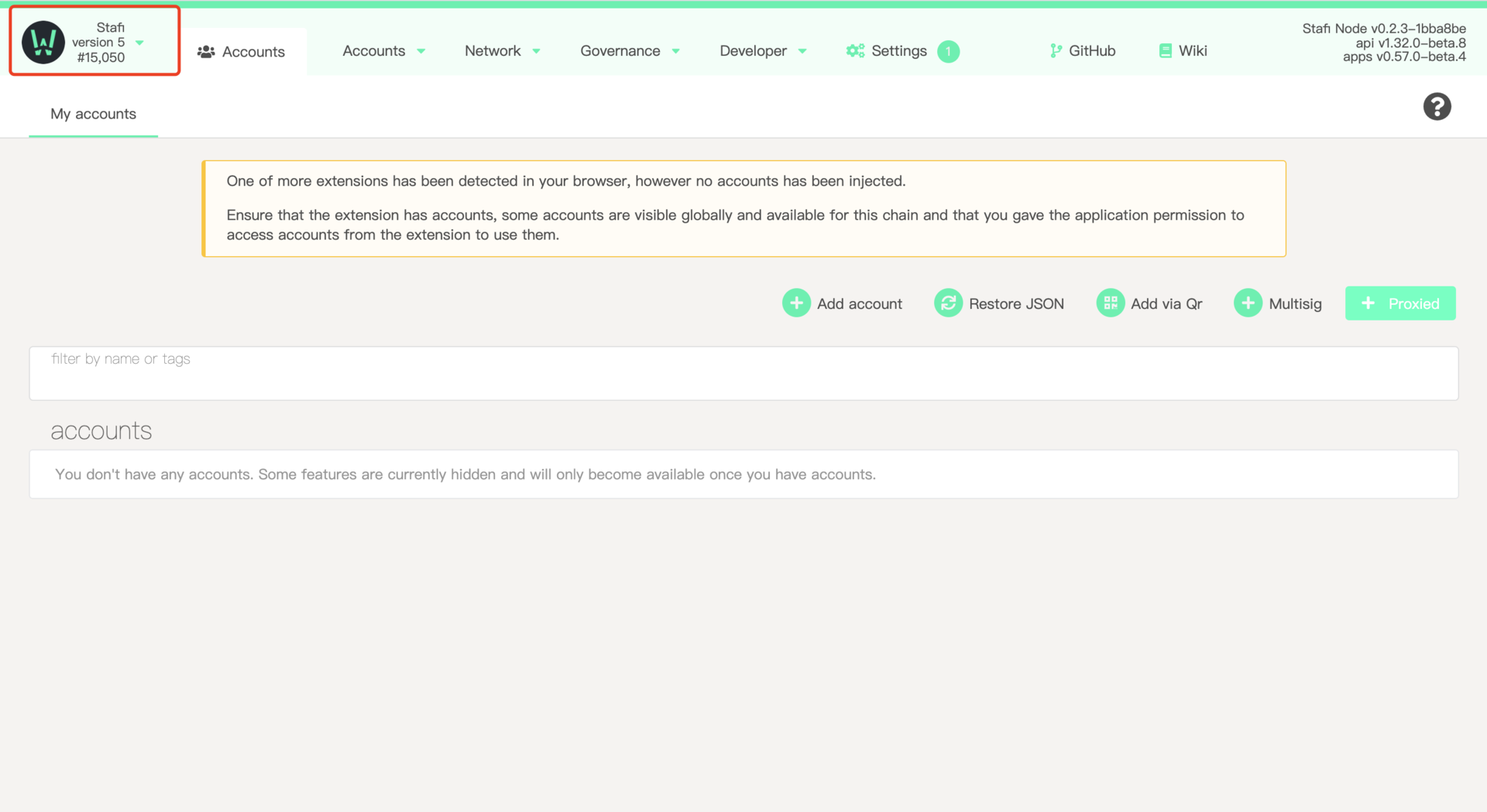Click the Restore JSON sync icon
The height and width of the screenshot is (812, 1487).
click(948, 303)
